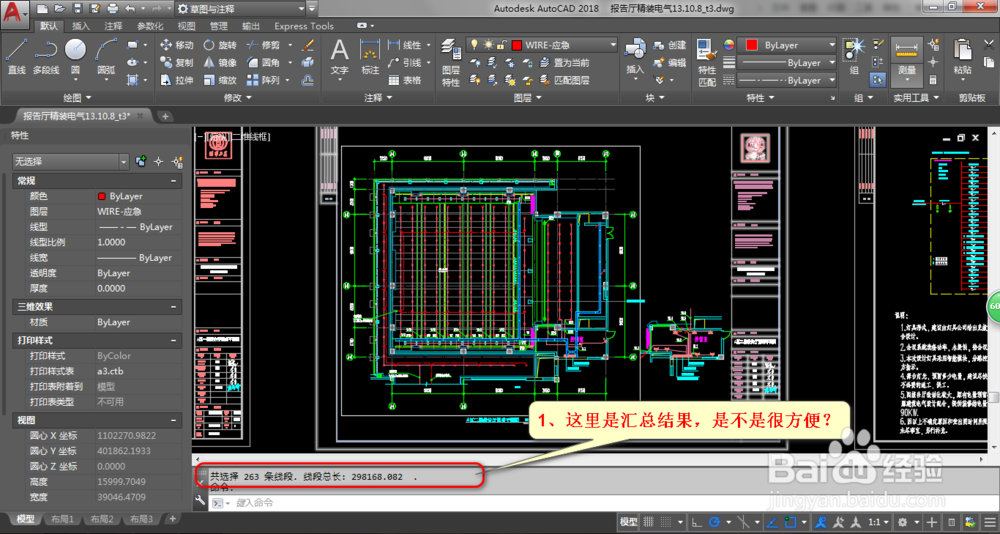The image size is (1000, 534).
Task: Toggle PICKADD mode icon in Properties panel
Action: pyautogui.click(x=142, y=161)
